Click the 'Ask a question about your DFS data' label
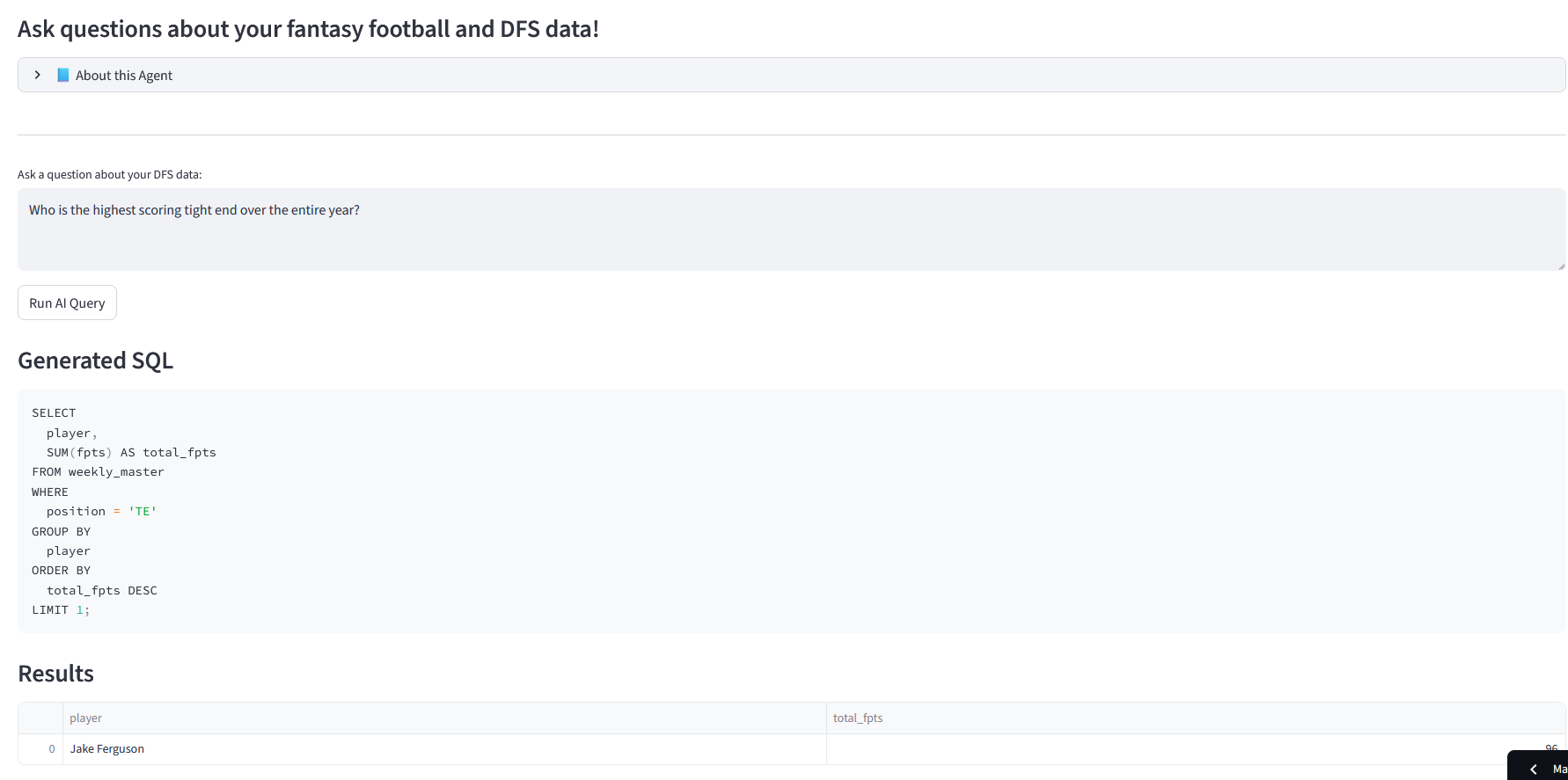Viewport: 1568px width, 780px height. 110,174
